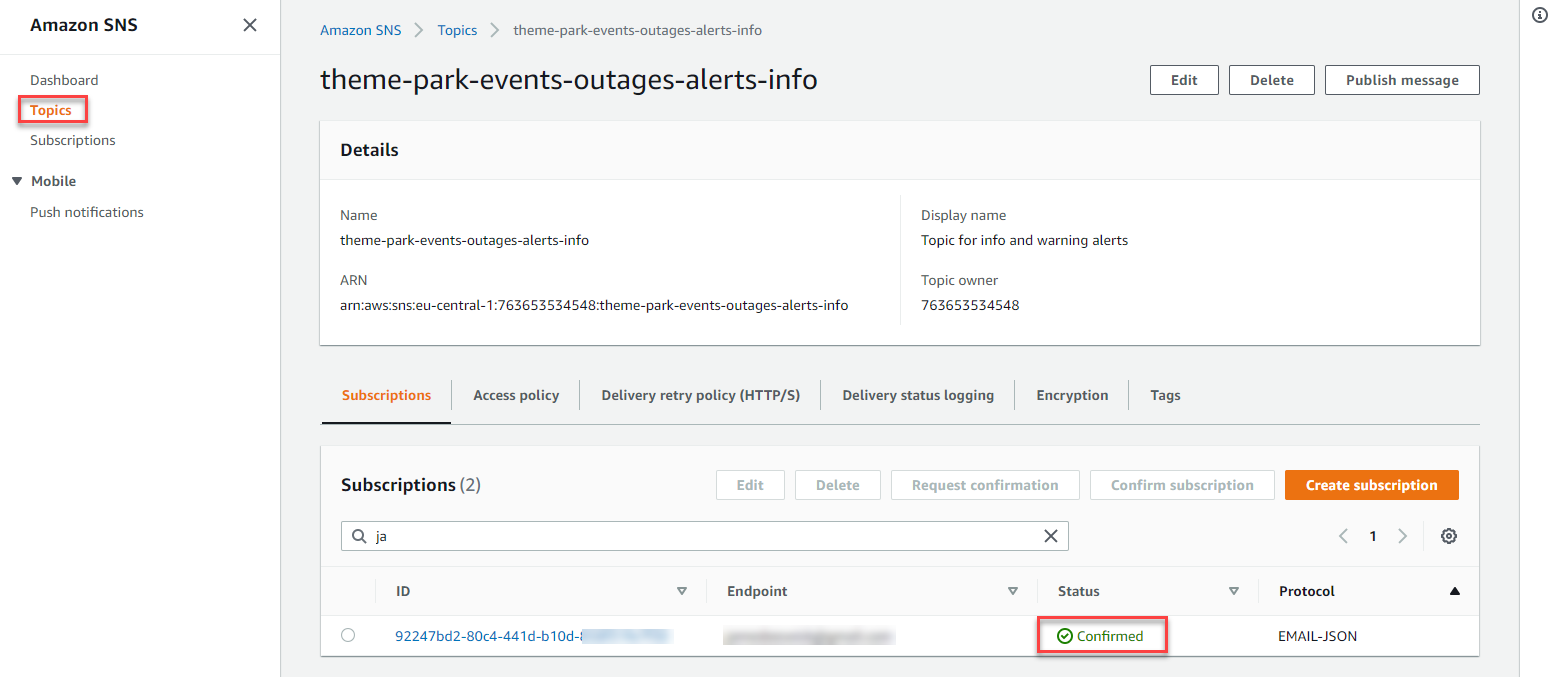Click page number 1 in pagination
Screen dimensions: 1560x677
(x=1373, y=536)
